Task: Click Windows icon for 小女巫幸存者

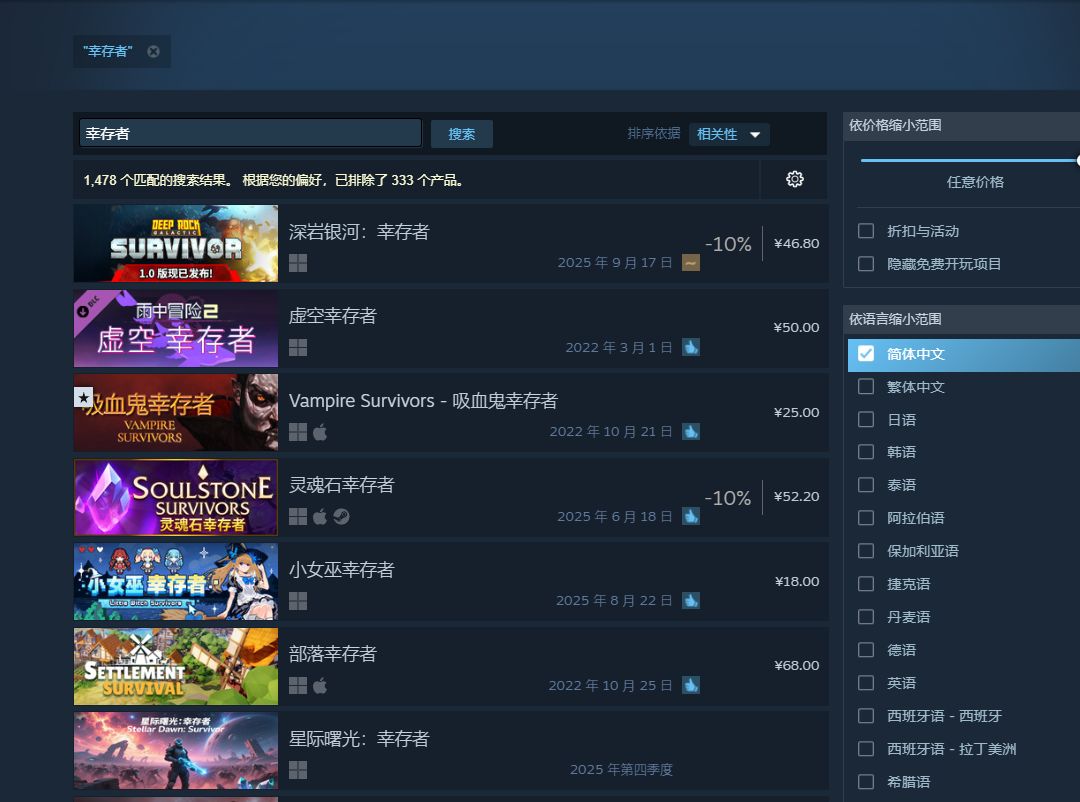Action: 298,601
